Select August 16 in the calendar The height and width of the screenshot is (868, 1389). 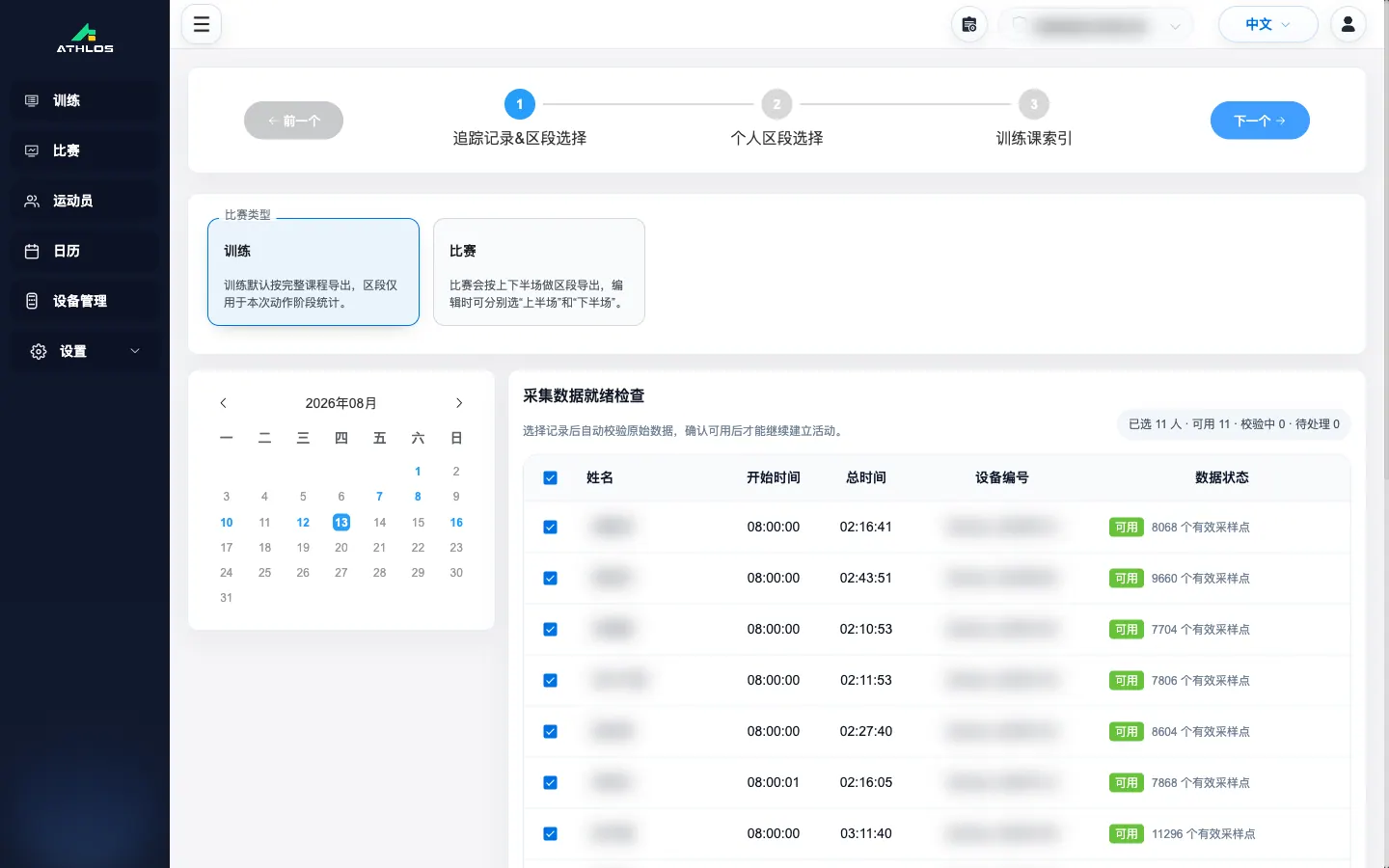[x=456, y=523]
